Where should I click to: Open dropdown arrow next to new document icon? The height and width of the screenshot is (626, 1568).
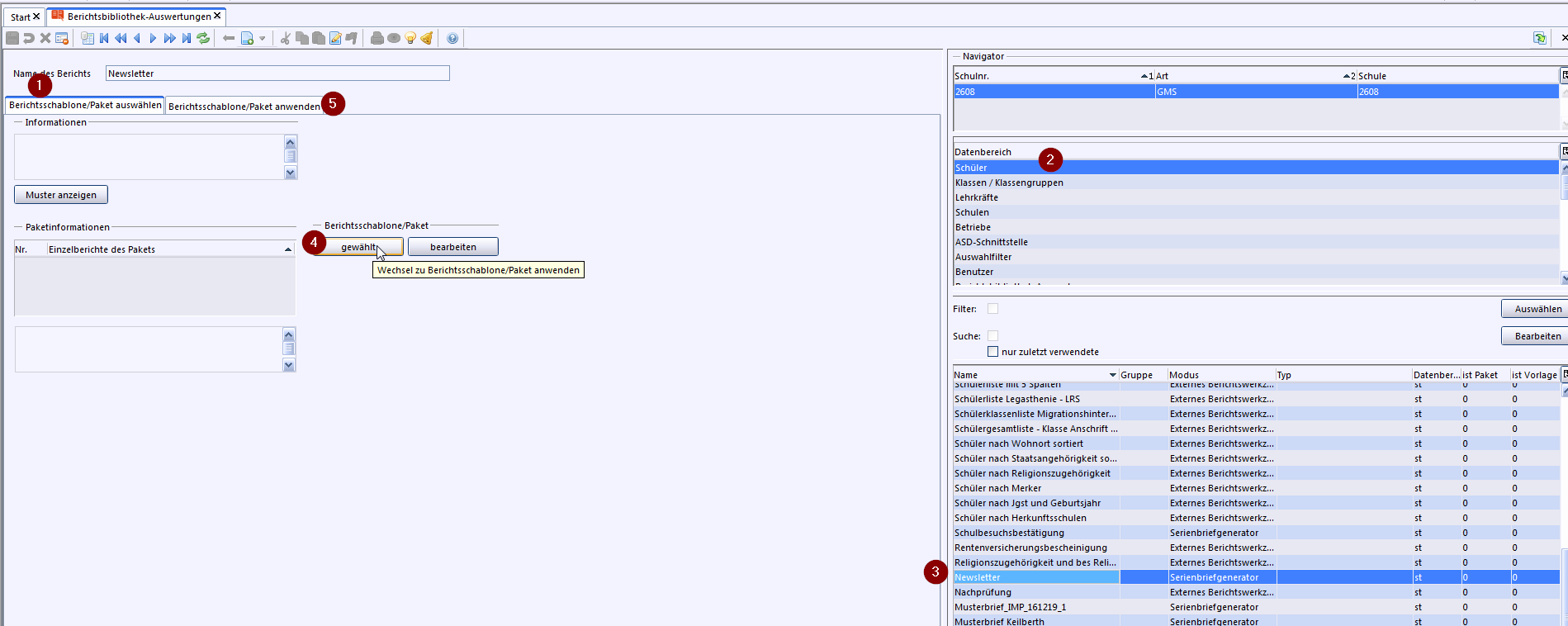coord(263,38)
